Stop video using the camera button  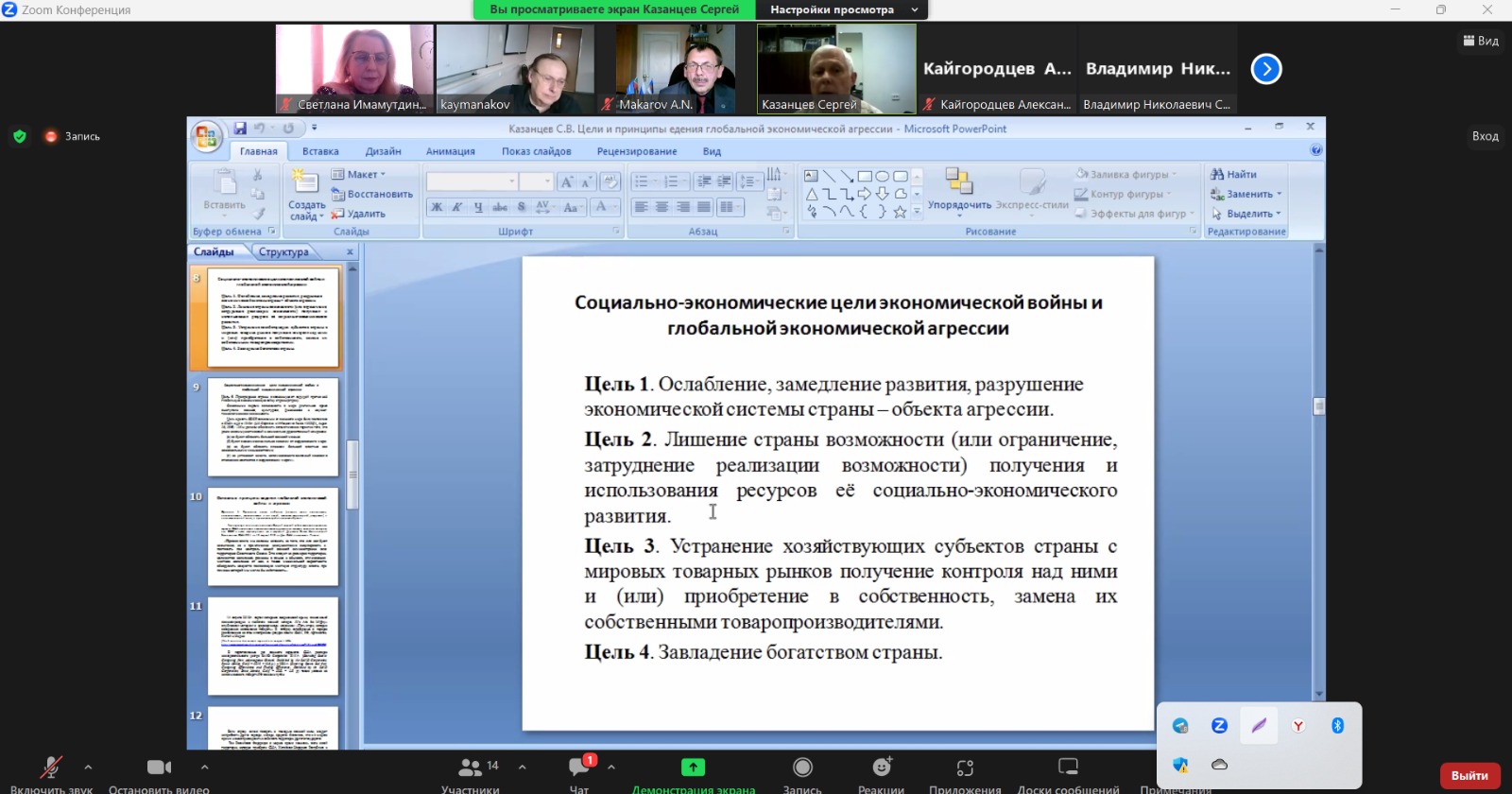point(159,768)
